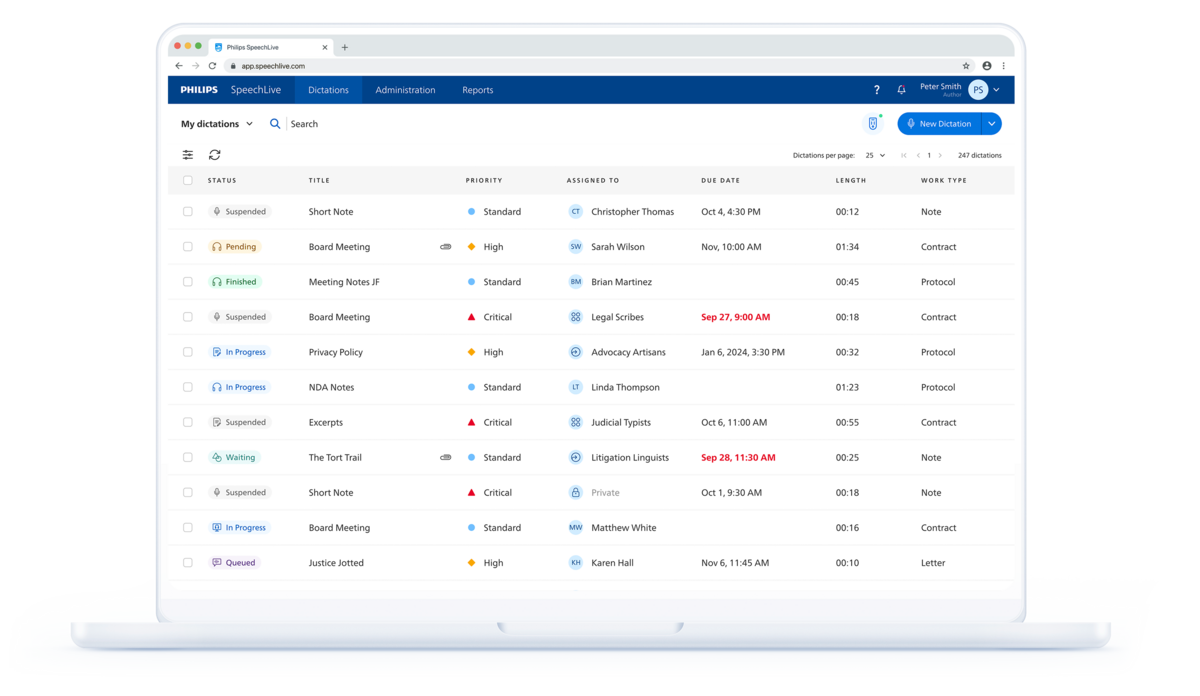Click the overdue Sep 27, 9:00 AM date
This screenshot has height=696, width=1200.
pyautogui.click(x=736, y=317)
